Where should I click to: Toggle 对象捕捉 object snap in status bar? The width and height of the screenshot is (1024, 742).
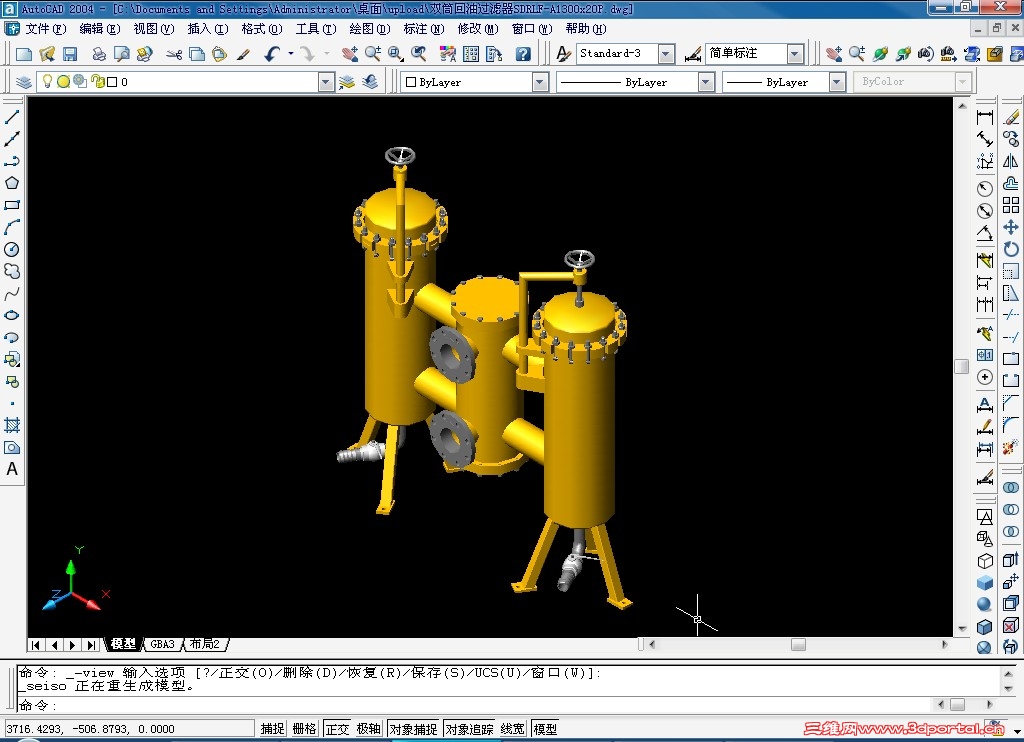point(413,729)
